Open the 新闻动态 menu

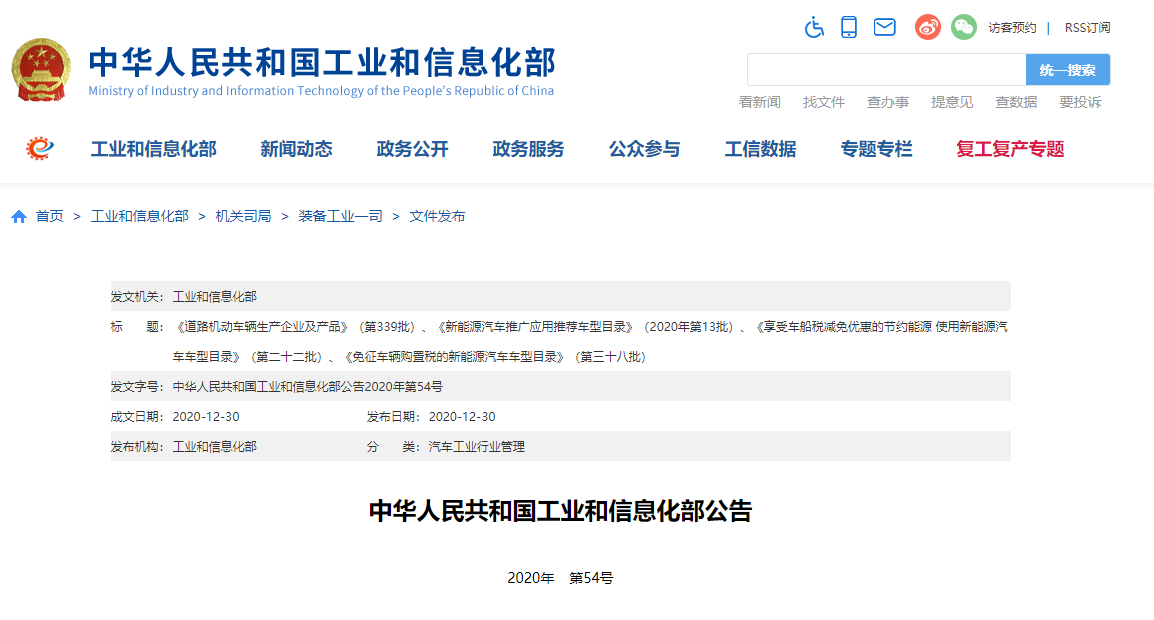(x=296, y=149)
